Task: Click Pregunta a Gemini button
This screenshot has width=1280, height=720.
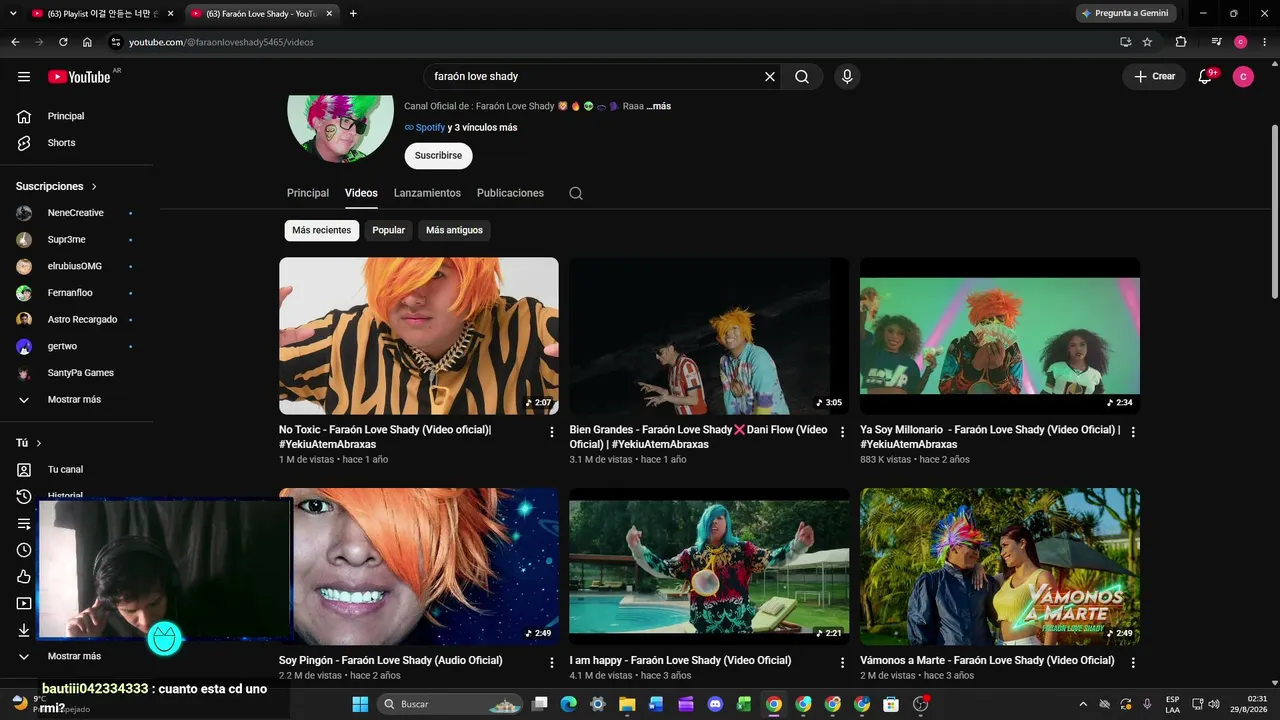Action: pyautogui.click(x=1125, y=14)
